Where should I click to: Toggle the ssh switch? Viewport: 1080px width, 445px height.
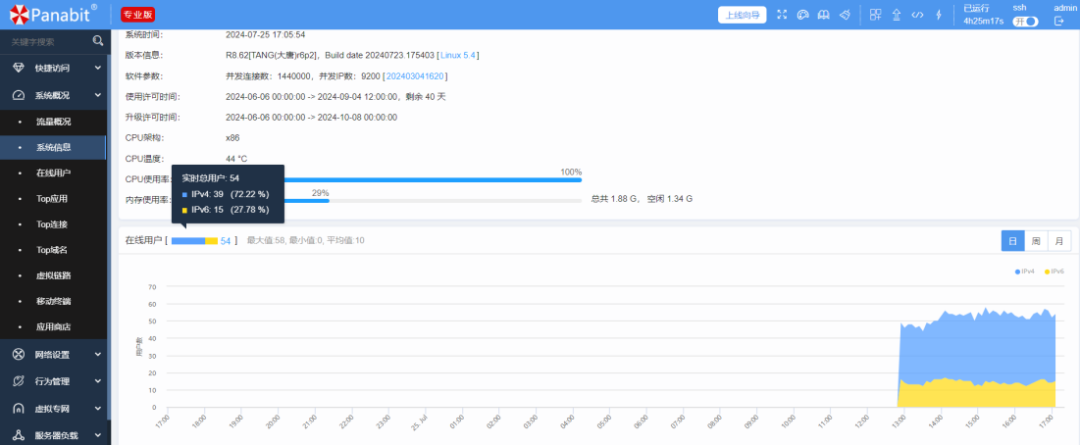[1025, 21]
